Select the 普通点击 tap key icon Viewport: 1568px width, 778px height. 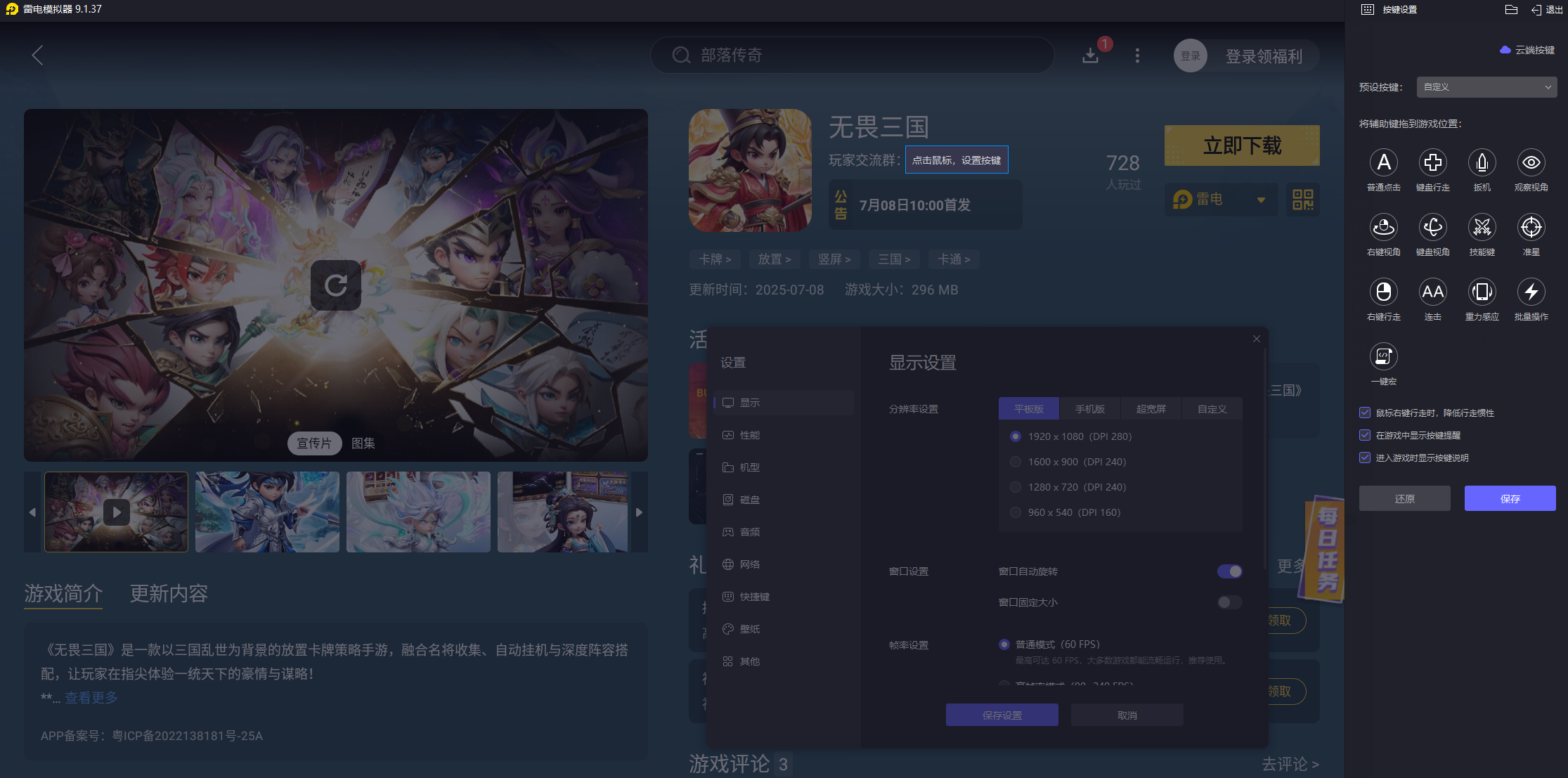tap(1383, 162)
